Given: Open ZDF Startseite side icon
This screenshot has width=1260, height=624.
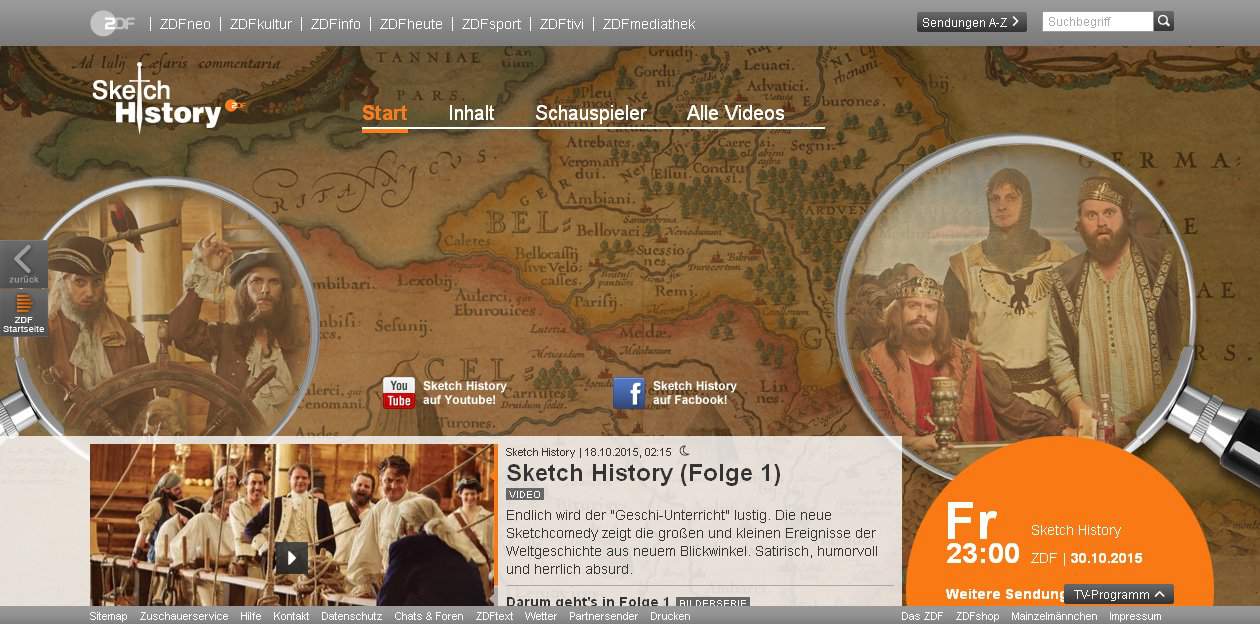Looking at the screenshot, I should pyautogui.click(x=24, y=313).
